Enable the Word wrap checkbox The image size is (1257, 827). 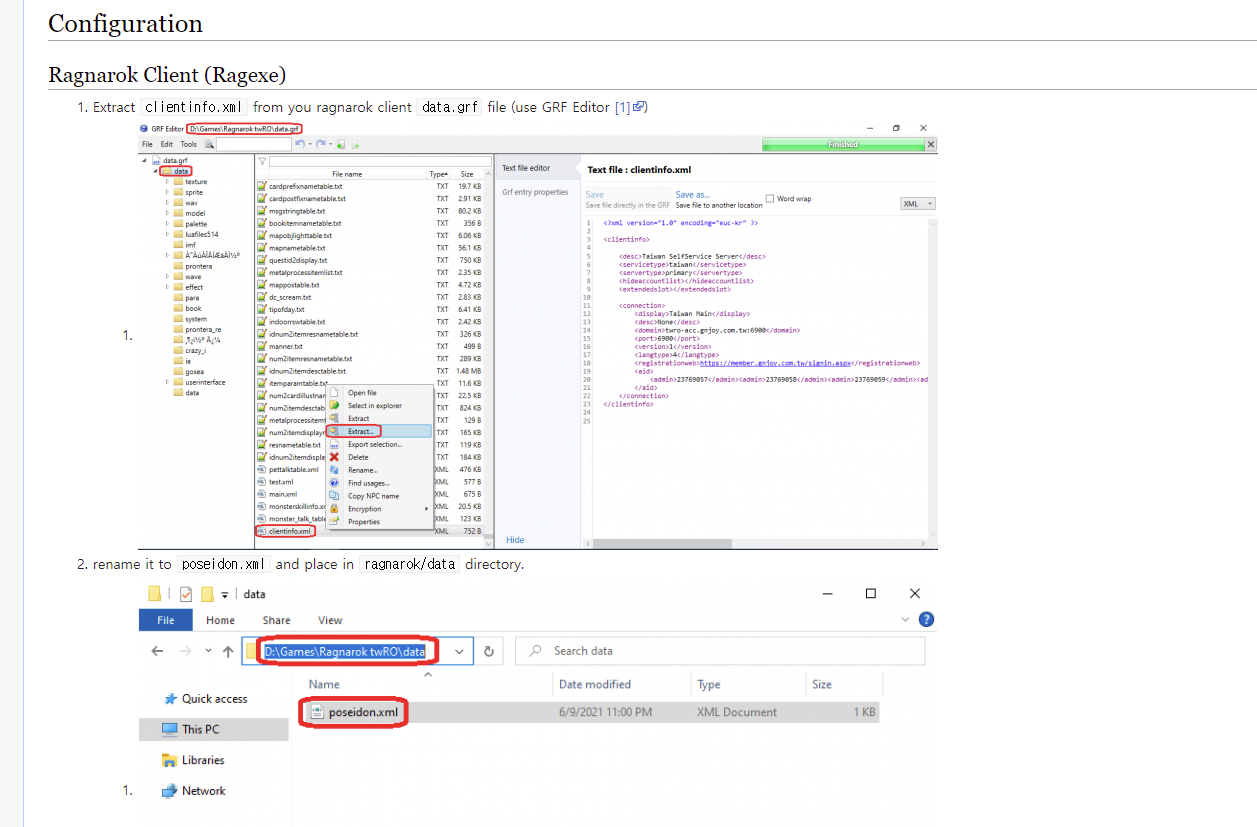(770, 198)
